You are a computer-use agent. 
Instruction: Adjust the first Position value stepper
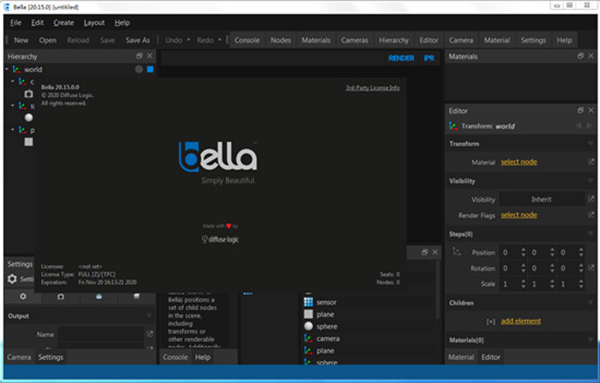(523, 252)
